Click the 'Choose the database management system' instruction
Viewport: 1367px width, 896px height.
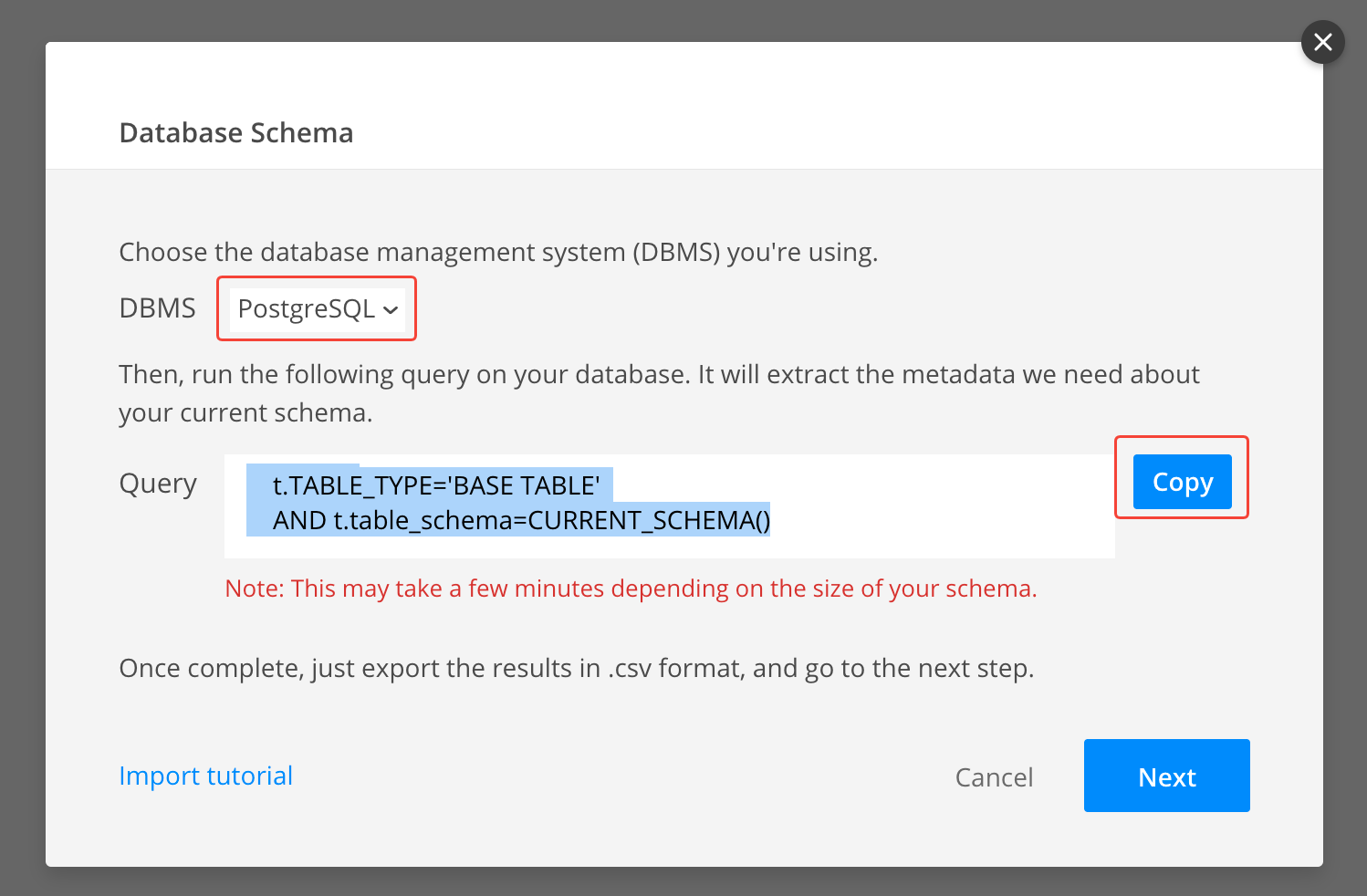pyautogui.click(x=498, y=252)
